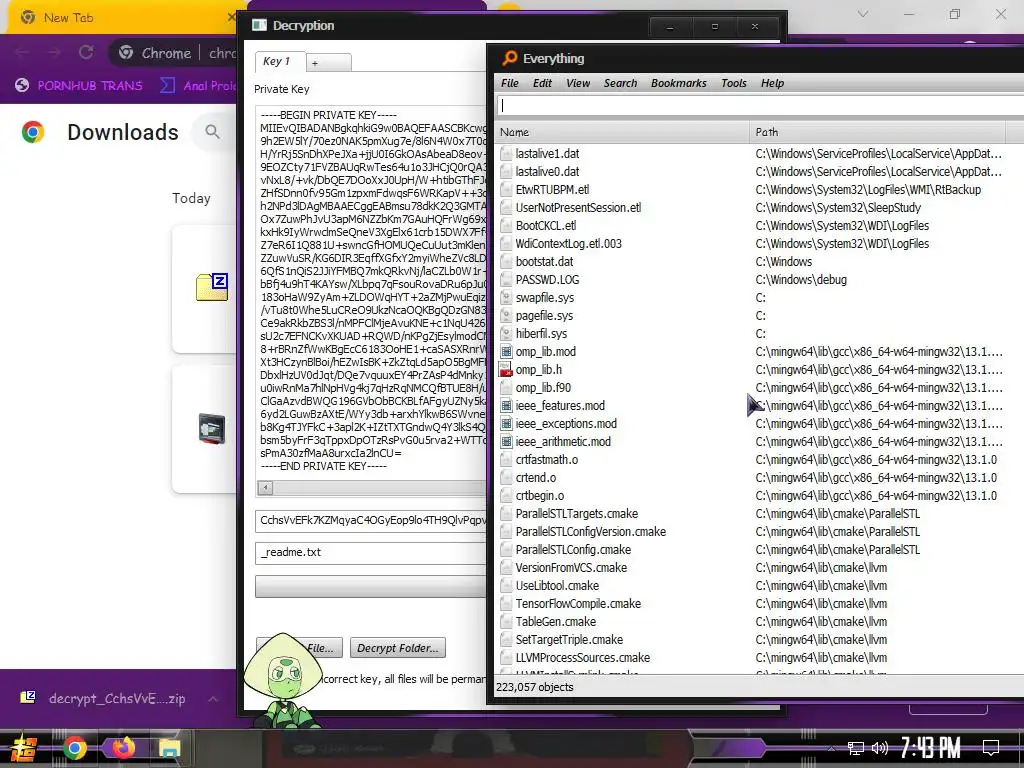Click the omp_lib.mod file icon
Viewport: 1024px width, 768px height.
click(x=506, y=352)
